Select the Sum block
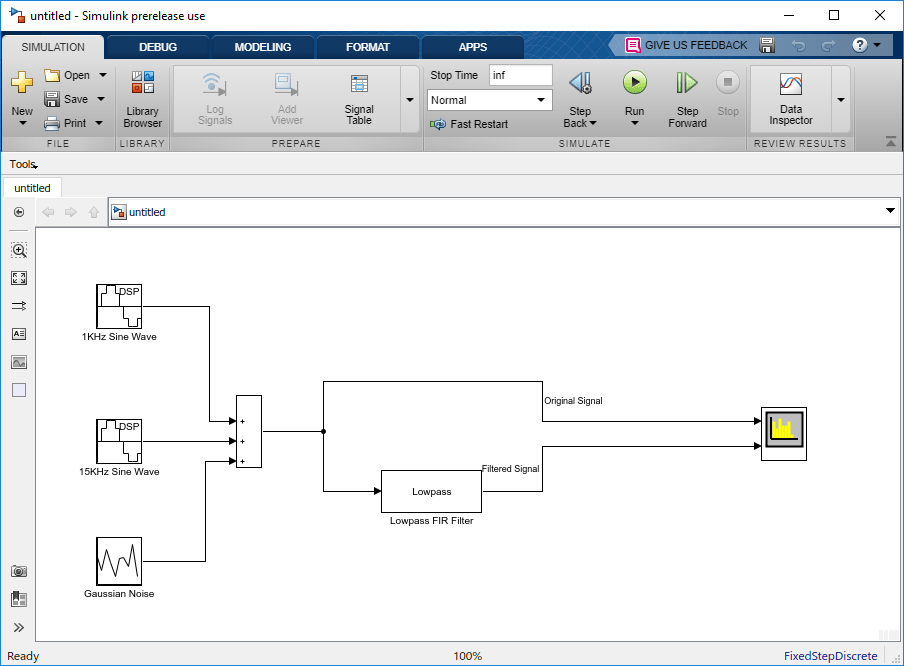904x666 pixels. (x=249, y=431)
